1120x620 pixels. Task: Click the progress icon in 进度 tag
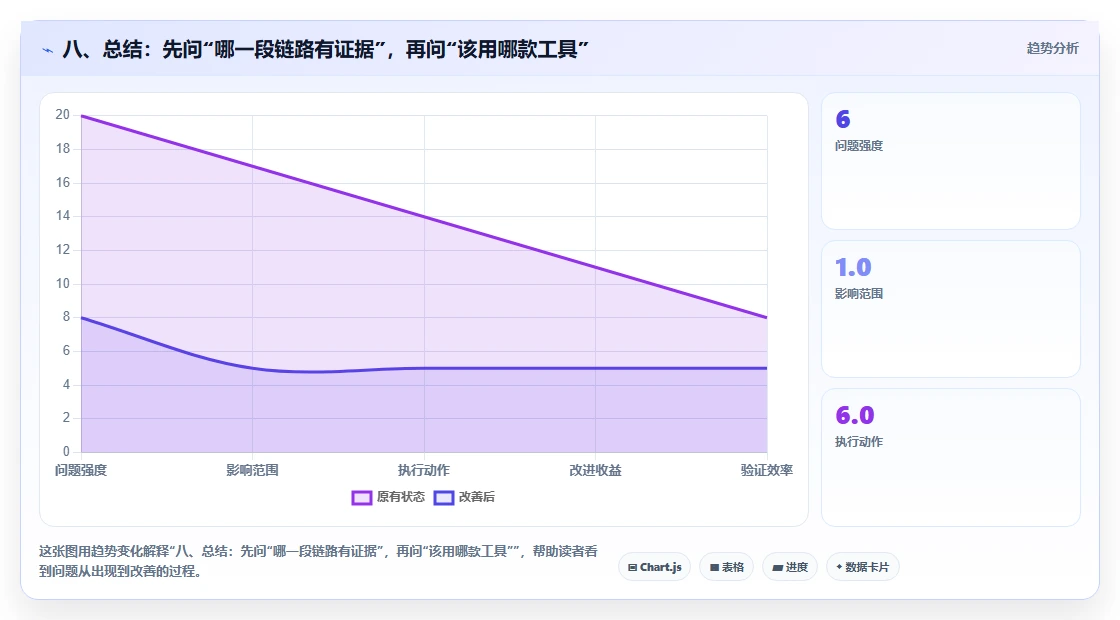(x=778, y=568)
